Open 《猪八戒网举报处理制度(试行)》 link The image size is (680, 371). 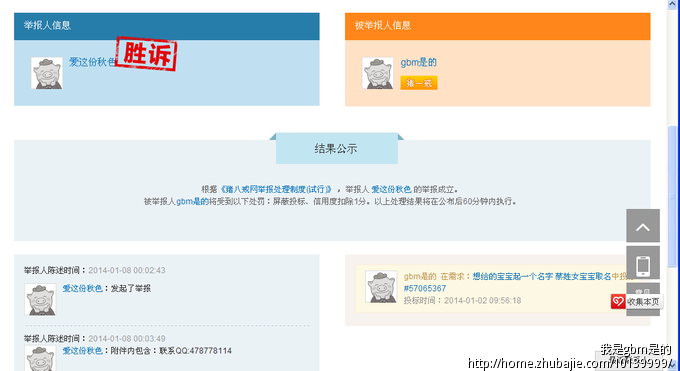[276, 190]
